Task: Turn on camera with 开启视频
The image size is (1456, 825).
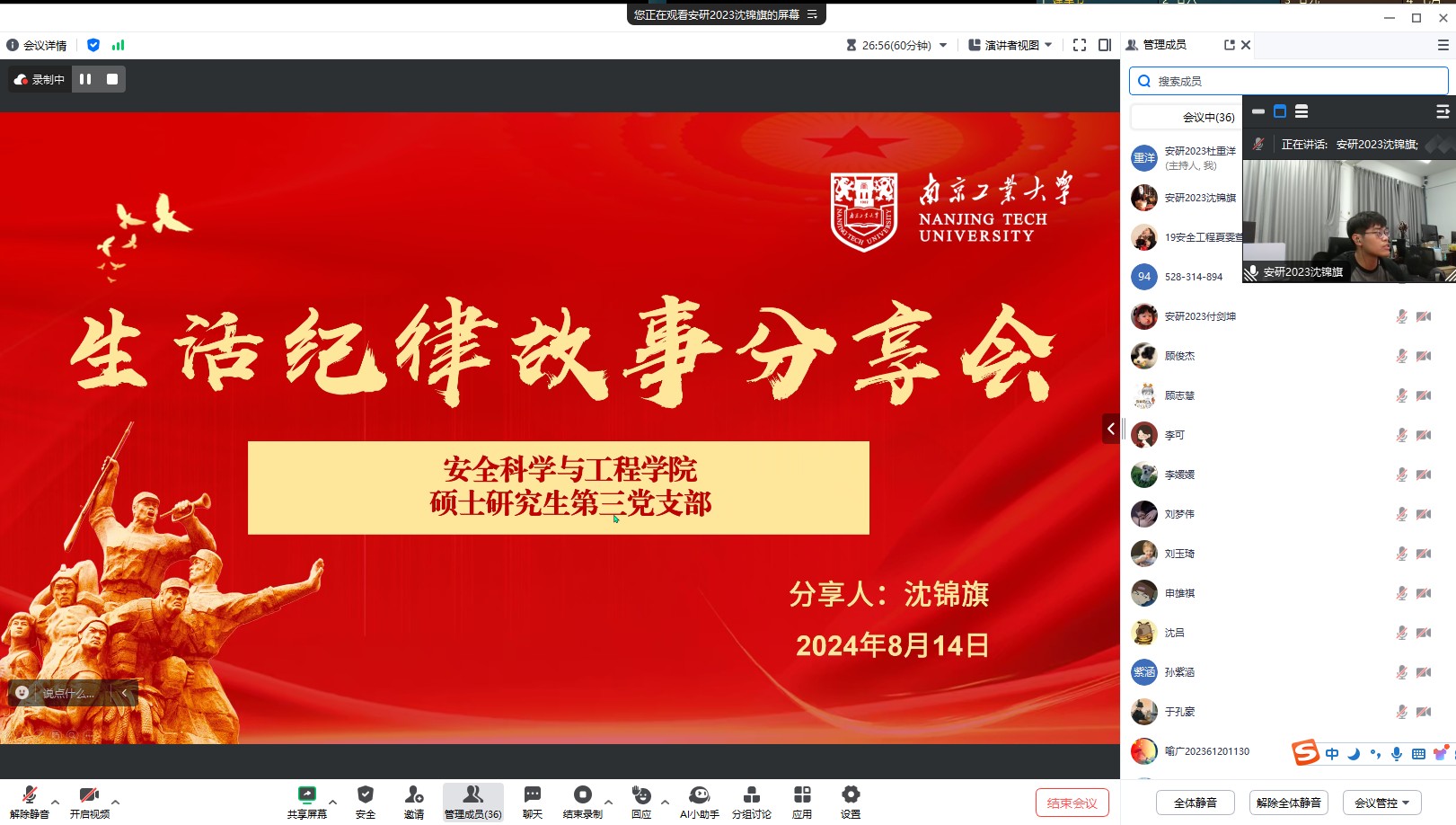Action: [88, 795]
